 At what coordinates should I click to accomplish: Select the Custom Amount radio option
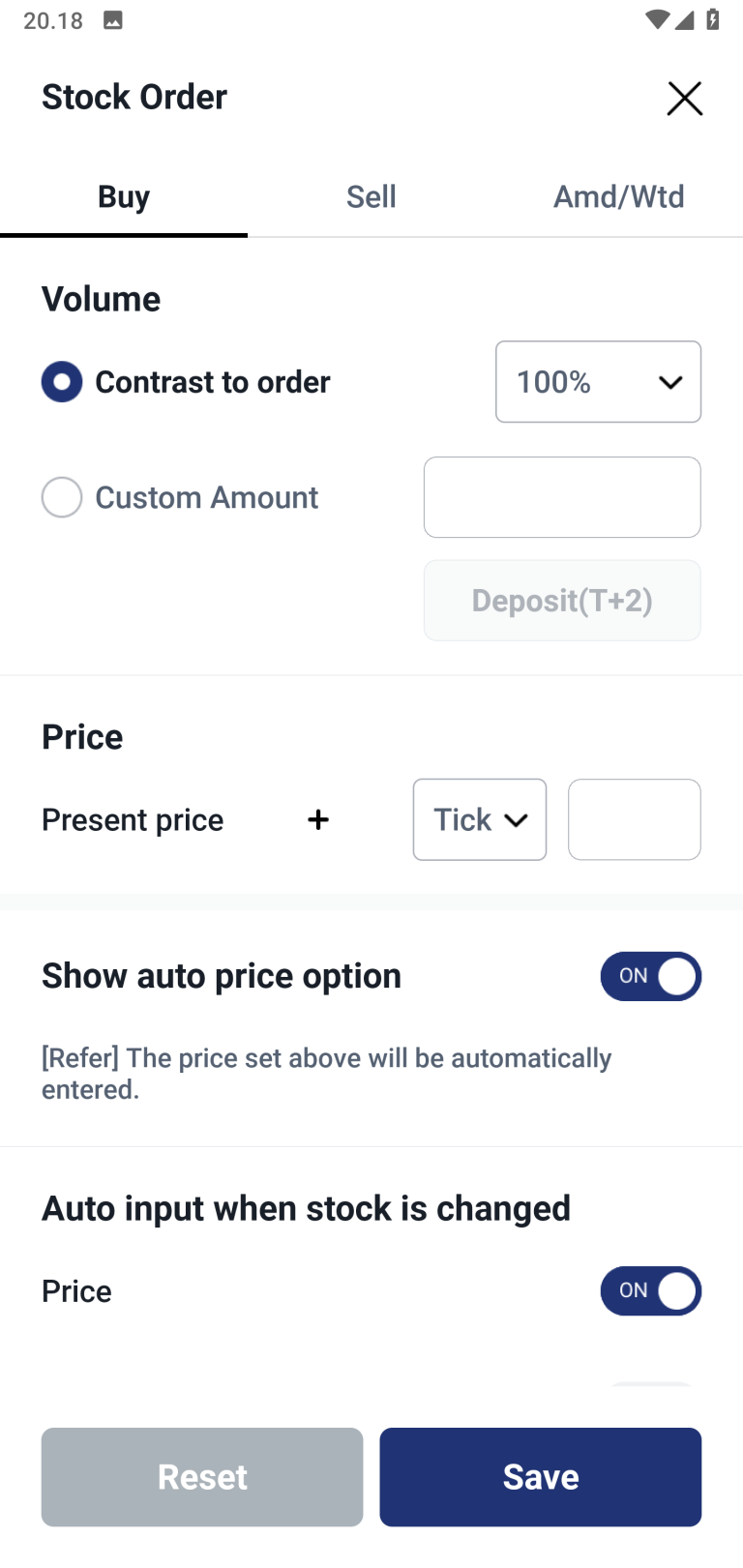click(x=62, y=497)
